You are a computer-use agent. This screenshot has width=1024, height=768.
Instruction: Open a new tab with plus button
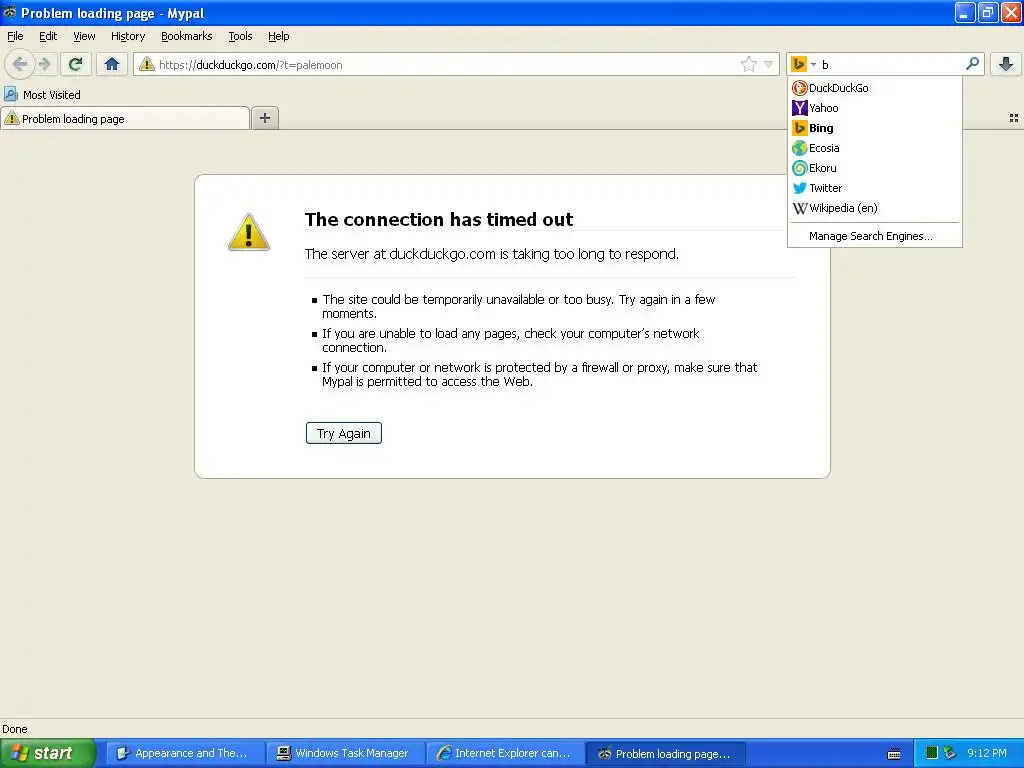pos(264,118)
